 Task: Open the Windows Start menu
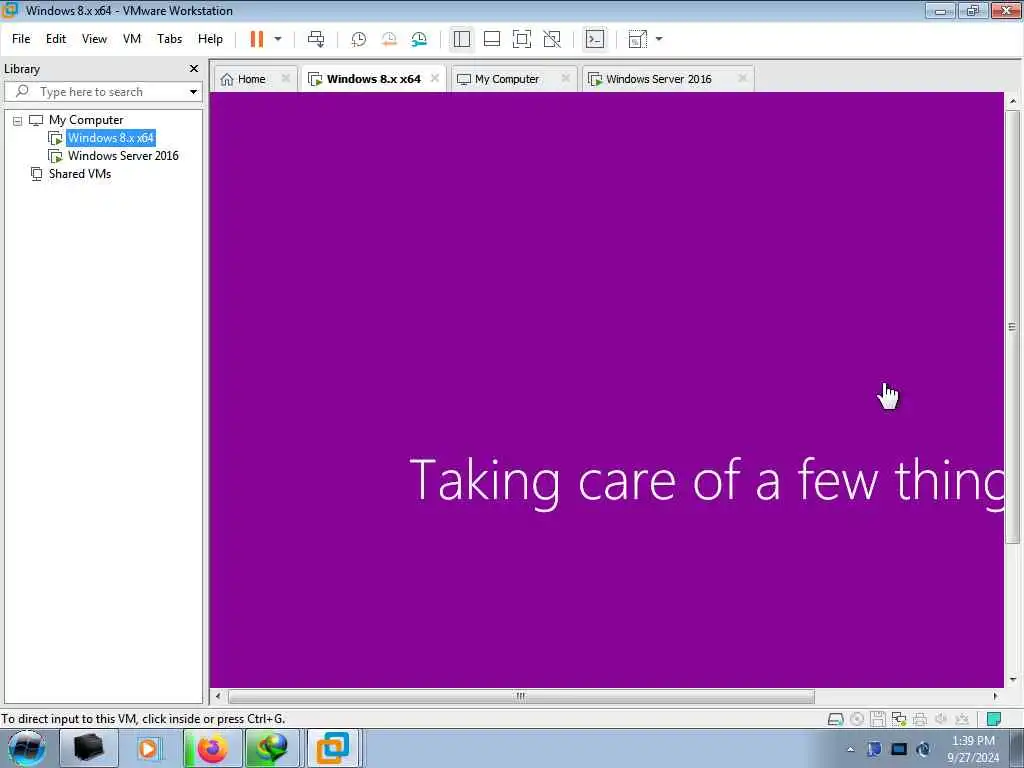[26, 748]
